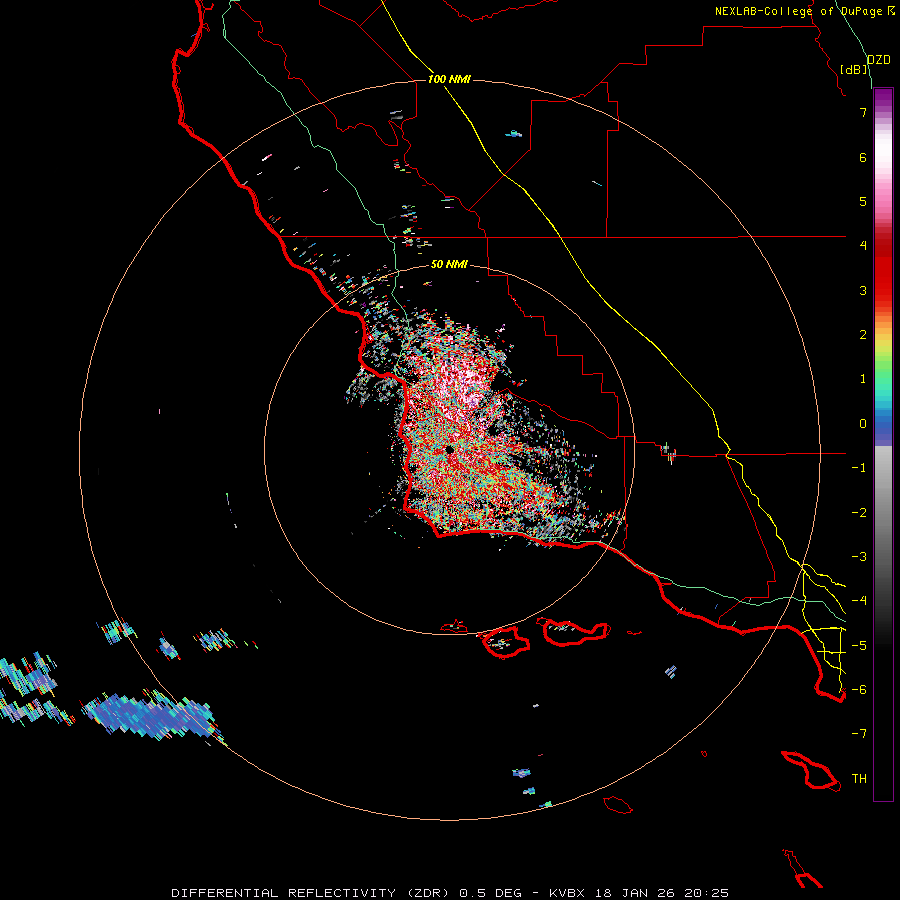Viewport: 900px width, 900px height.
Task: Click the DZD color scale title
Action: [x=878, y=60]
